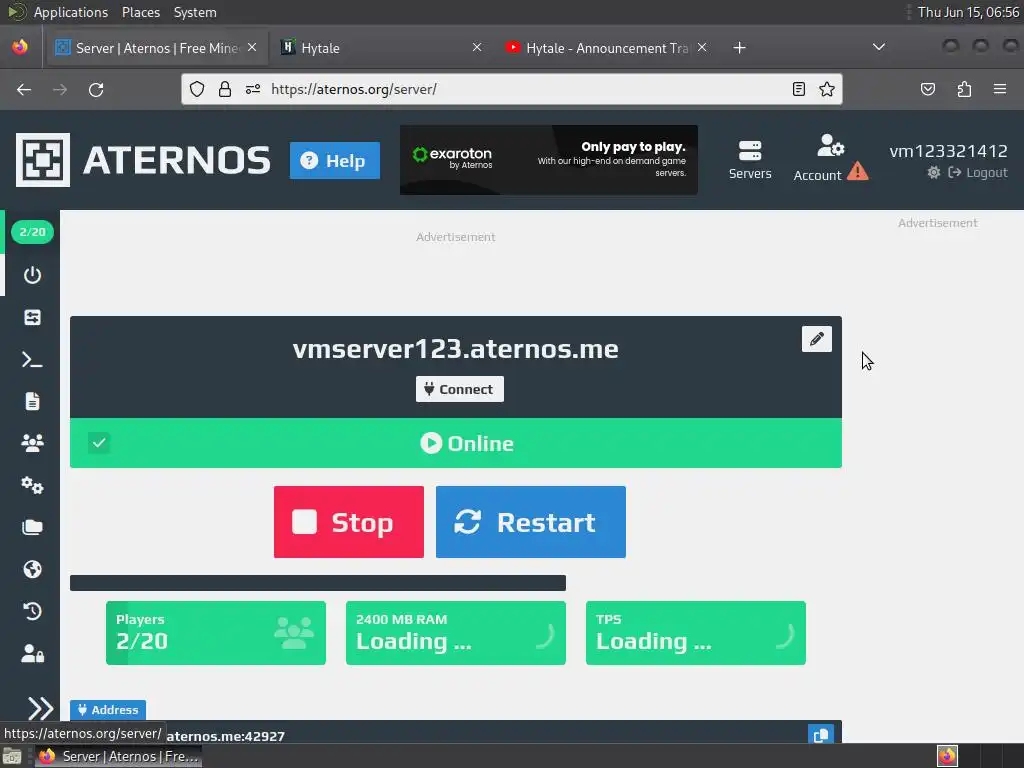The image size is (1024, 768).
Task: Open the exaroton advertisement banner
Action: pos(549,160)
